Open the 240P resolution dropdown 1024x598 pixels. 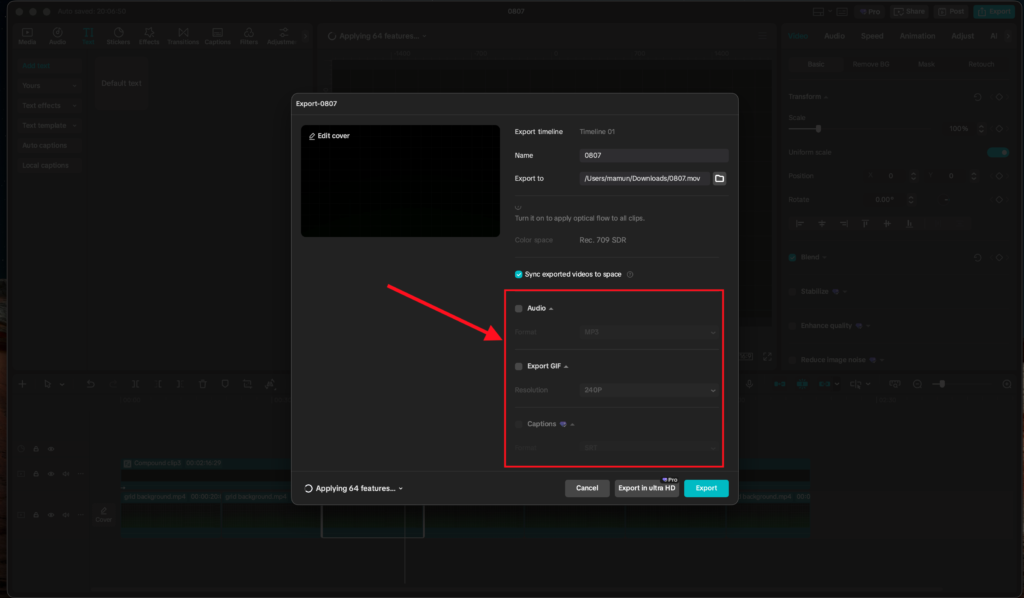649,390
